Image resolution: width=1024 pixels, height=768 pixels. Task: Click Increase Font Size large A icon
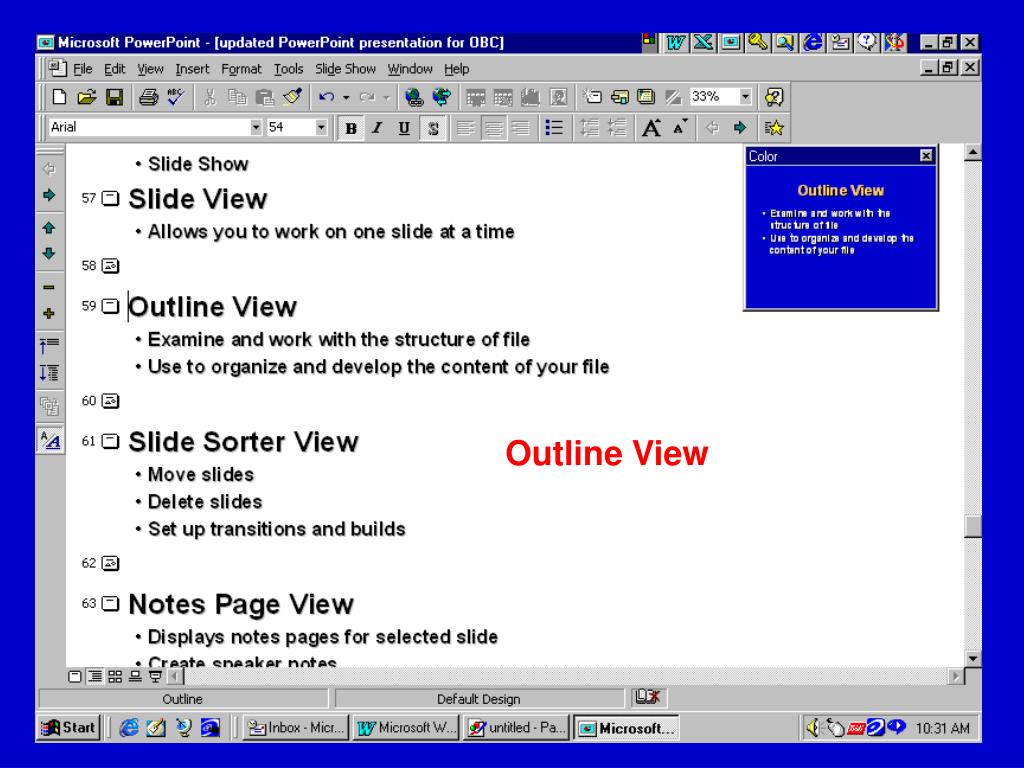click(651, 127)
